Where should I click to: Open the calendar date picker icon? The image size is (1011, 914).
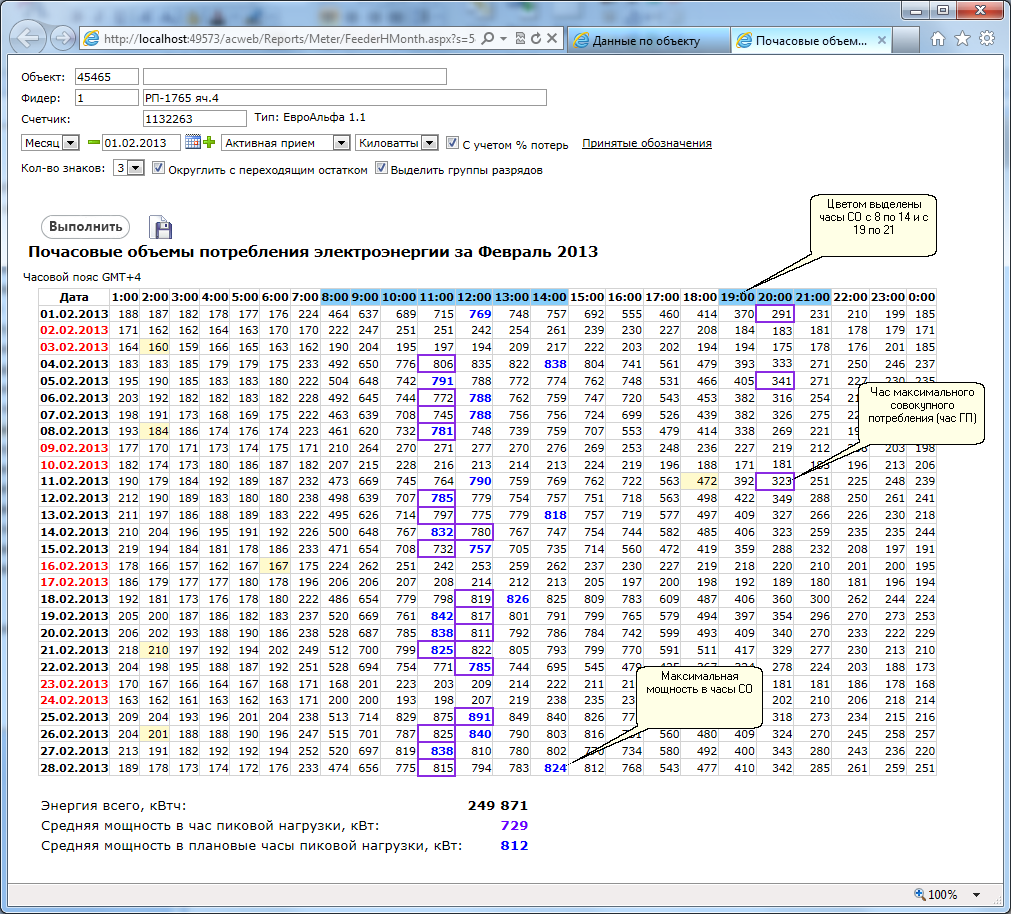[192, 142]
